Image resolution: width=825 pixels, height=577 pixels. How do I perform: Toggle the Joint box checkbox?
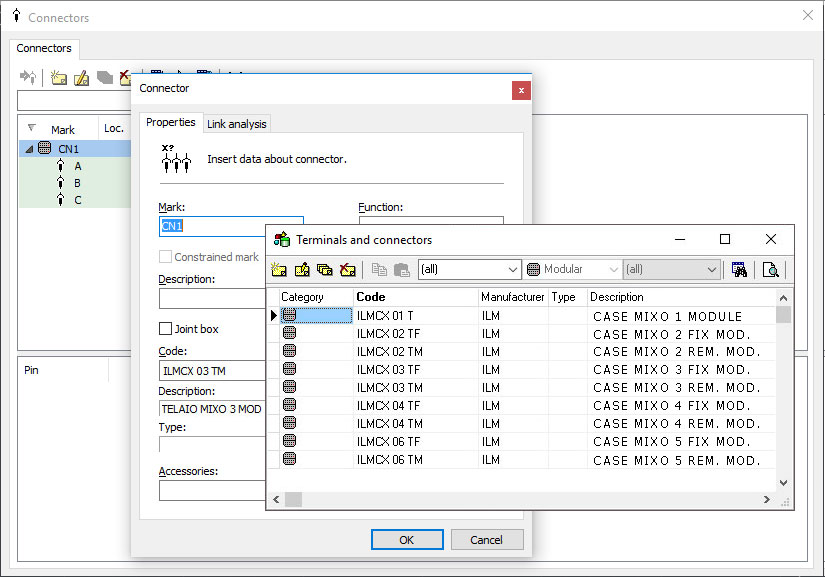[x=165, y=329]
